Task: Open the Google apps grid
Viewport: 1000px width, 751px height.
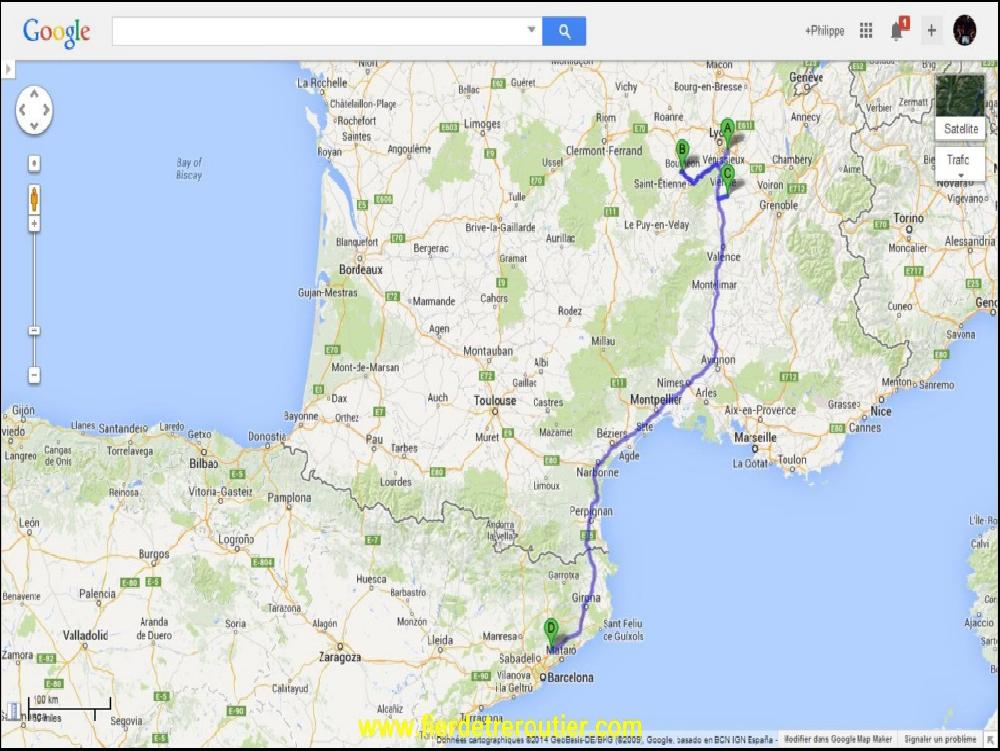Action: tap(866, 31)
